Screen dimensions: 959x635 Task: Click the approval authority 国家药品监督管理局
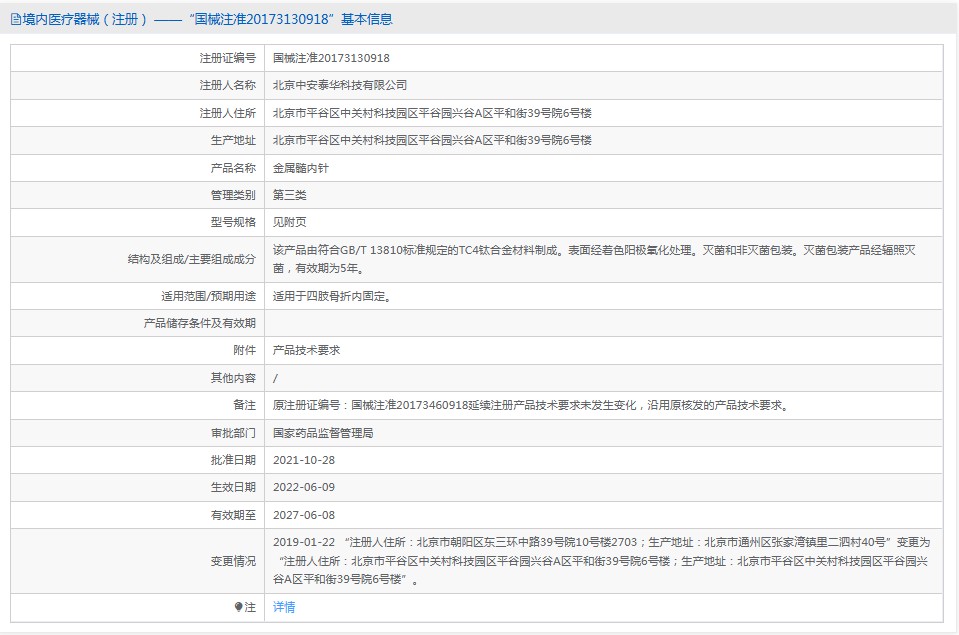(x=323, y=433)
